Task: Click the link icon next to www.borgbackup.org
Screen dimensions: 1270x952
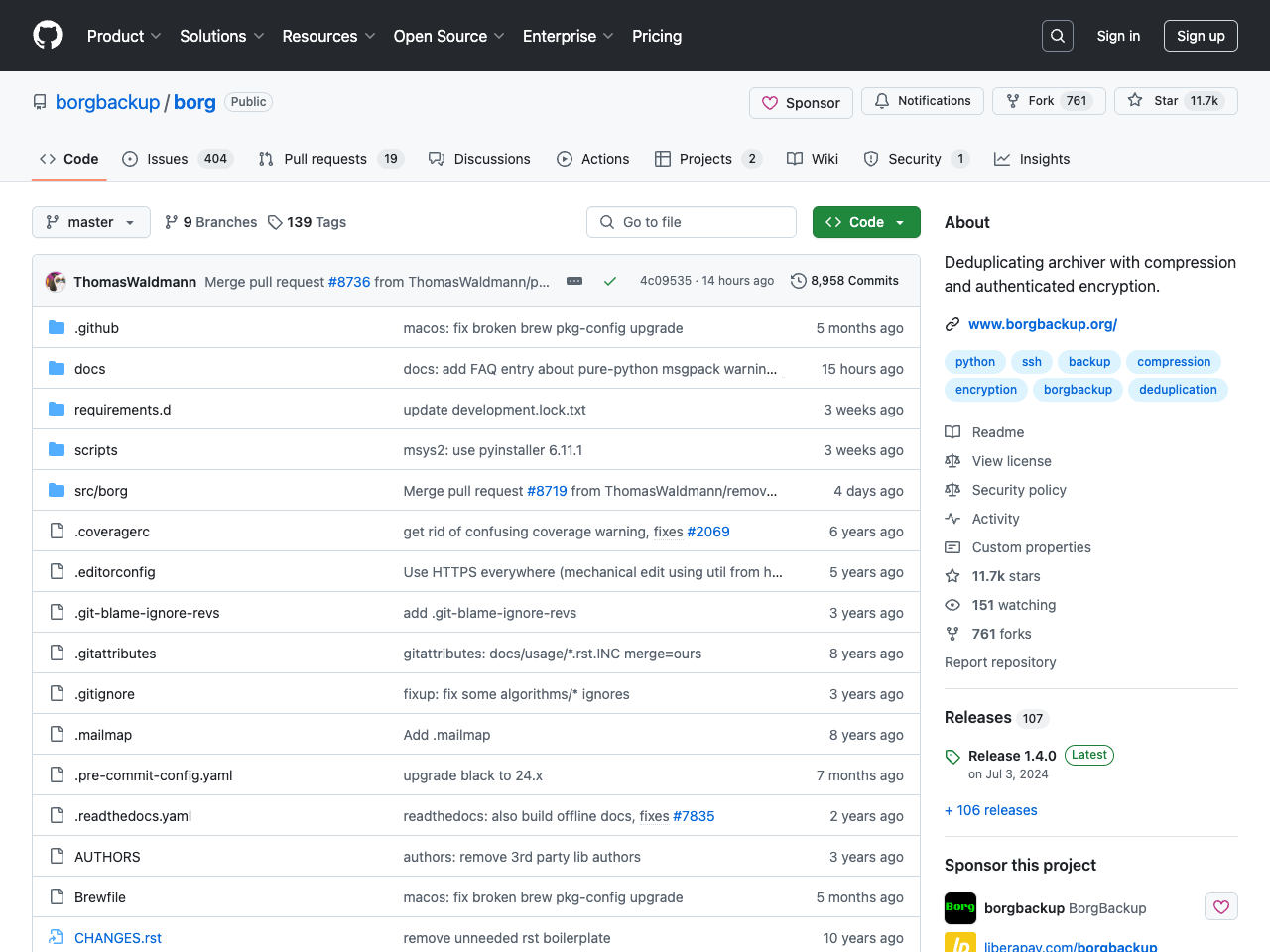Action: [x=952, y=324]
